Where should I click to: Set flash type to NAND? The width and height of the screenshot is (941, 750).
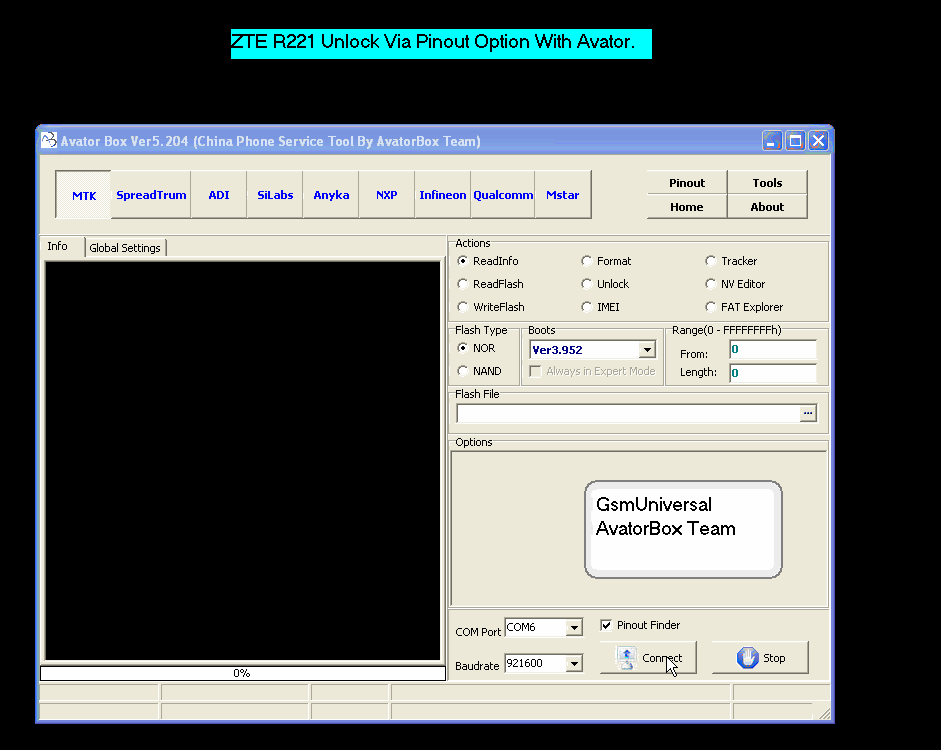coord(480,371)
